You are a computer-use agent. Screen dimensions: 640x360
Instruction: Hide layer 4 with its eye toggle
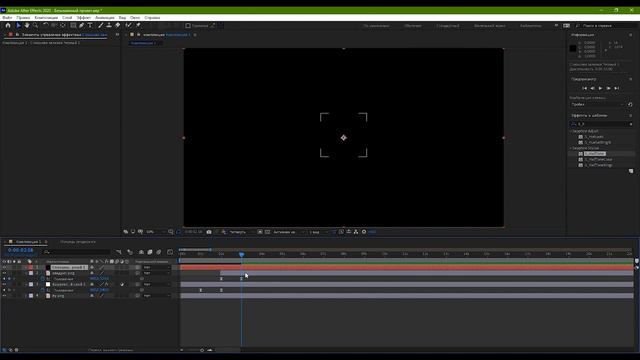click(x=4, y=296)
